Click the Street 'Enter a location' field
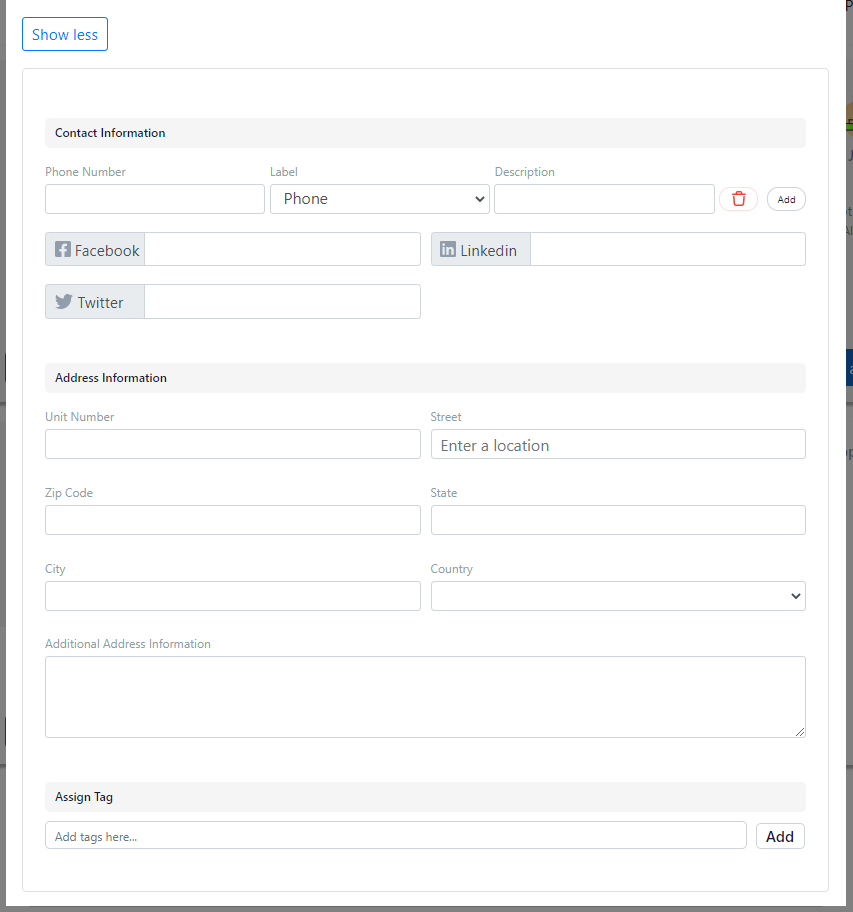Image resolution: width=853 pixels, height=912 pixels. [x=618, y=444]
